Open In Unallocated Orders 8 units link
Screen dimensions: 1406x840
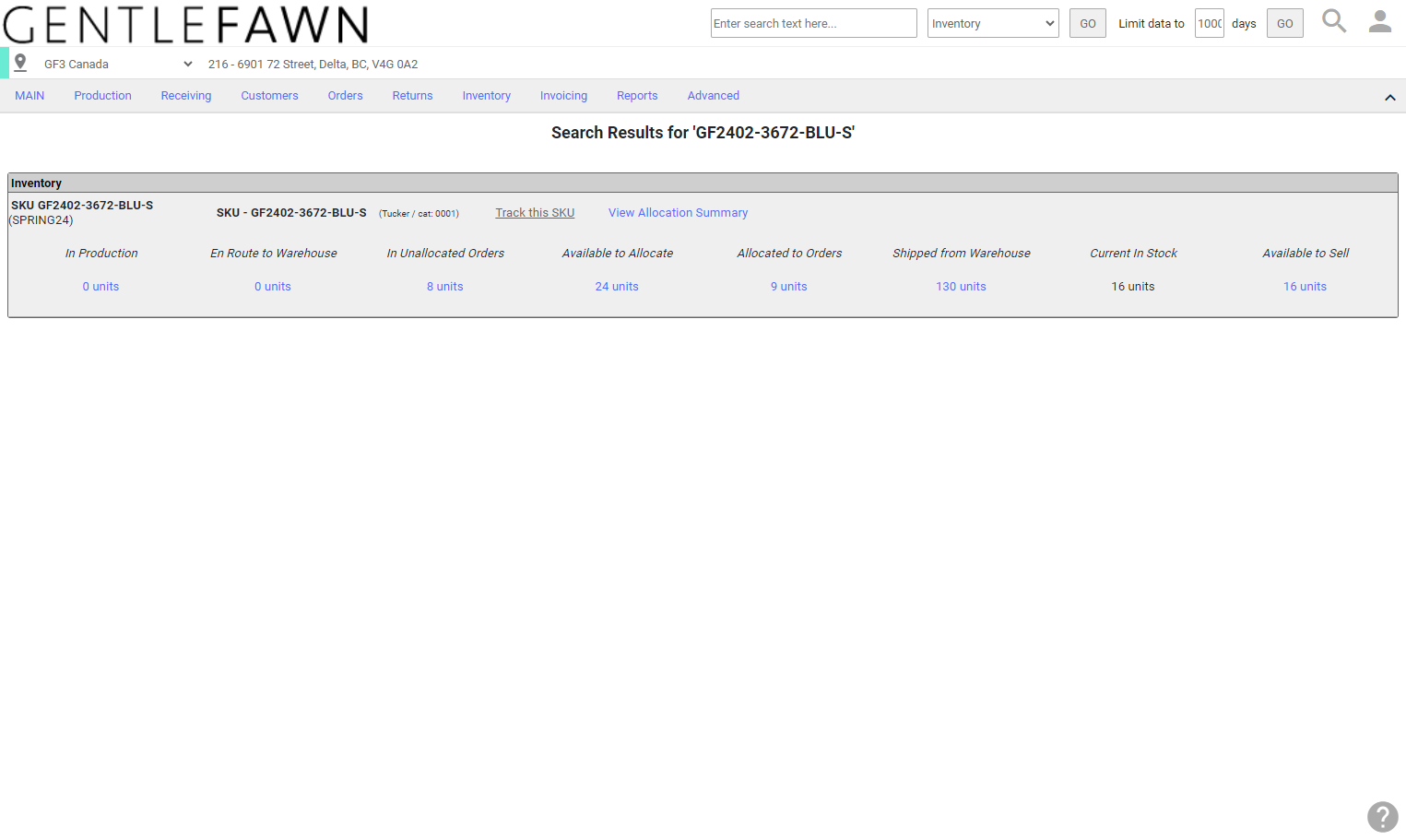tap(445, 287)
